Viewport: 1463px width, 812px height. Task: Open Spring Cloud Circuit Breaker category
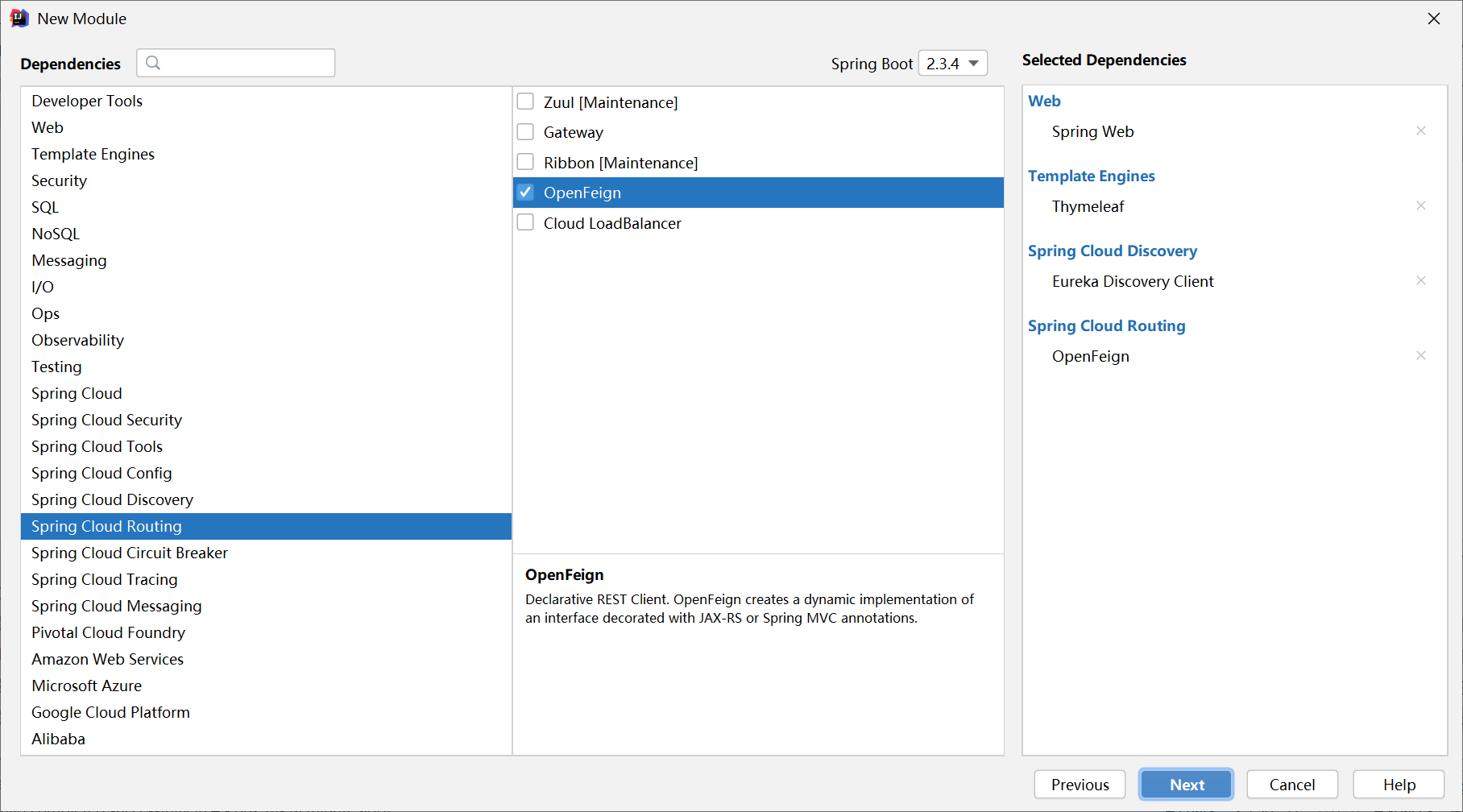(266, 553)
